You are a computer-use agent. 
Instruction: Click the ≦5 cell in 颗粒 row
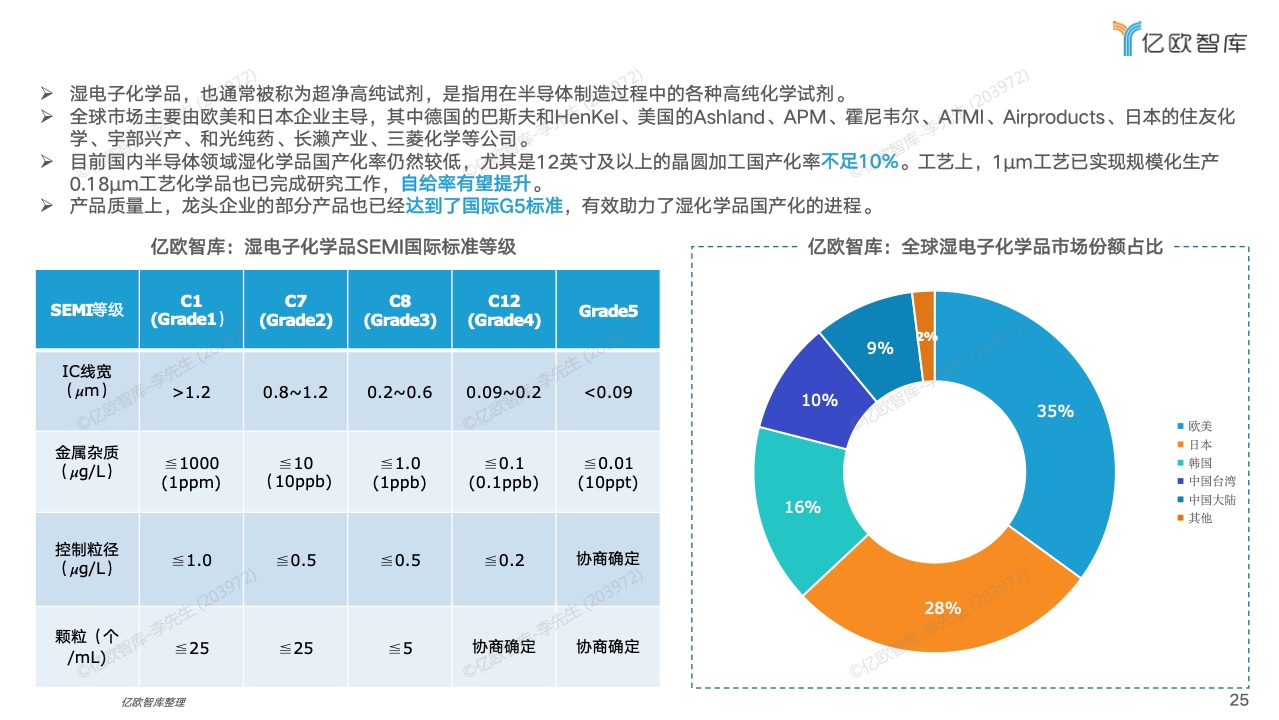pyautogui.click(x=400, y=647)
